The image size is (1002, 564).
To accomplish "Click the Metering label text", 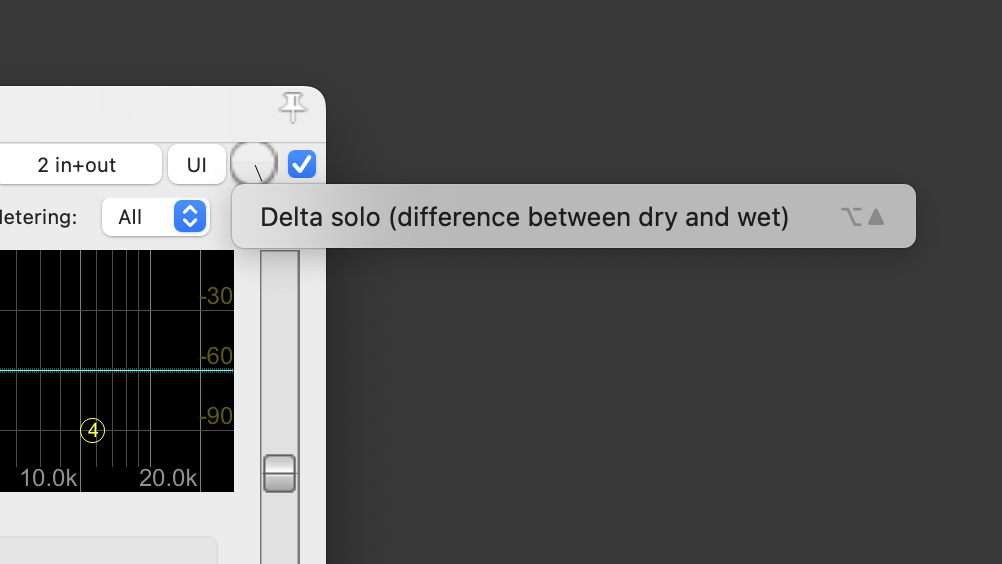I will point(38,217).
